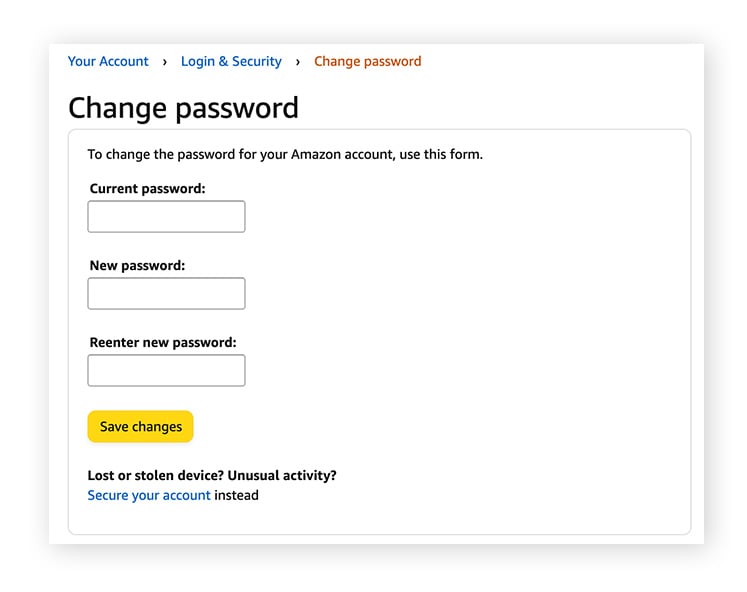
Task: Go to Login & Security breadcrumb
Action: click(x=231, y=62)
